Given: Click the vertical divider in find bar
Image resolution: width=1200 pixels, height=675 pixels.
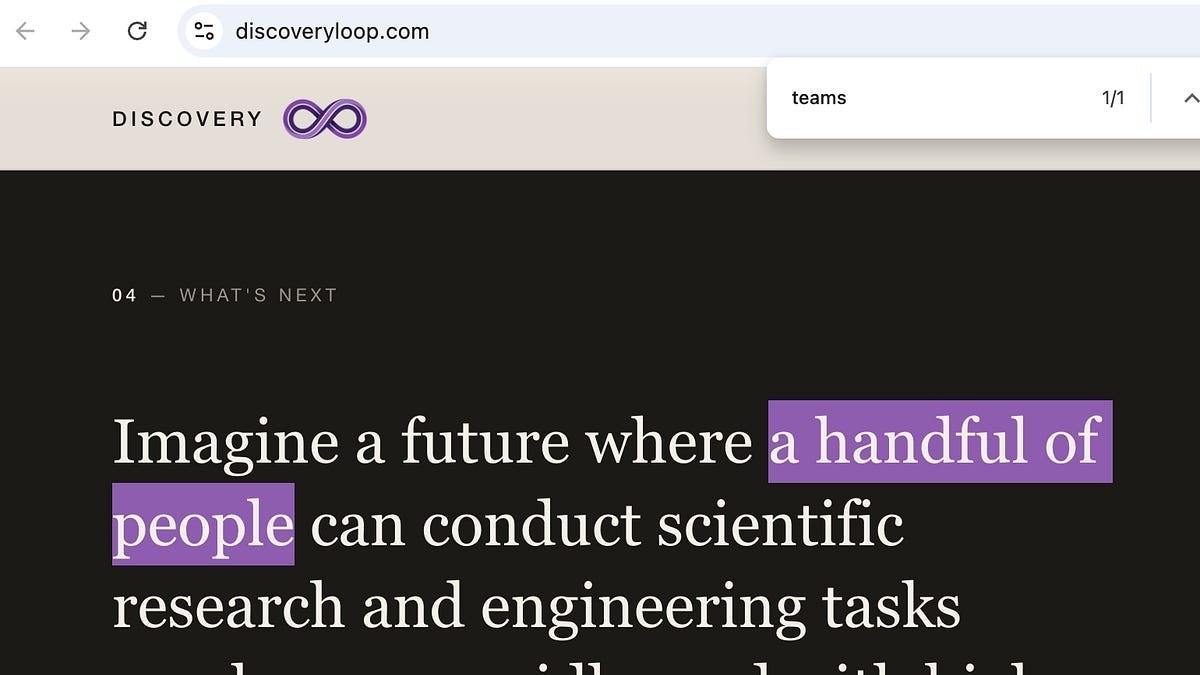Looking at the screenshot, I should 1151,98.
